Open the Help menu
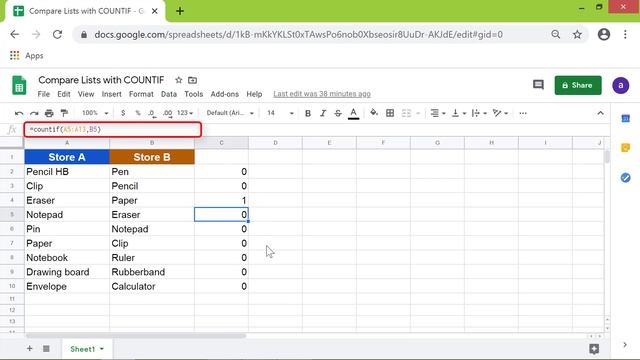 [x=254, y=94]
